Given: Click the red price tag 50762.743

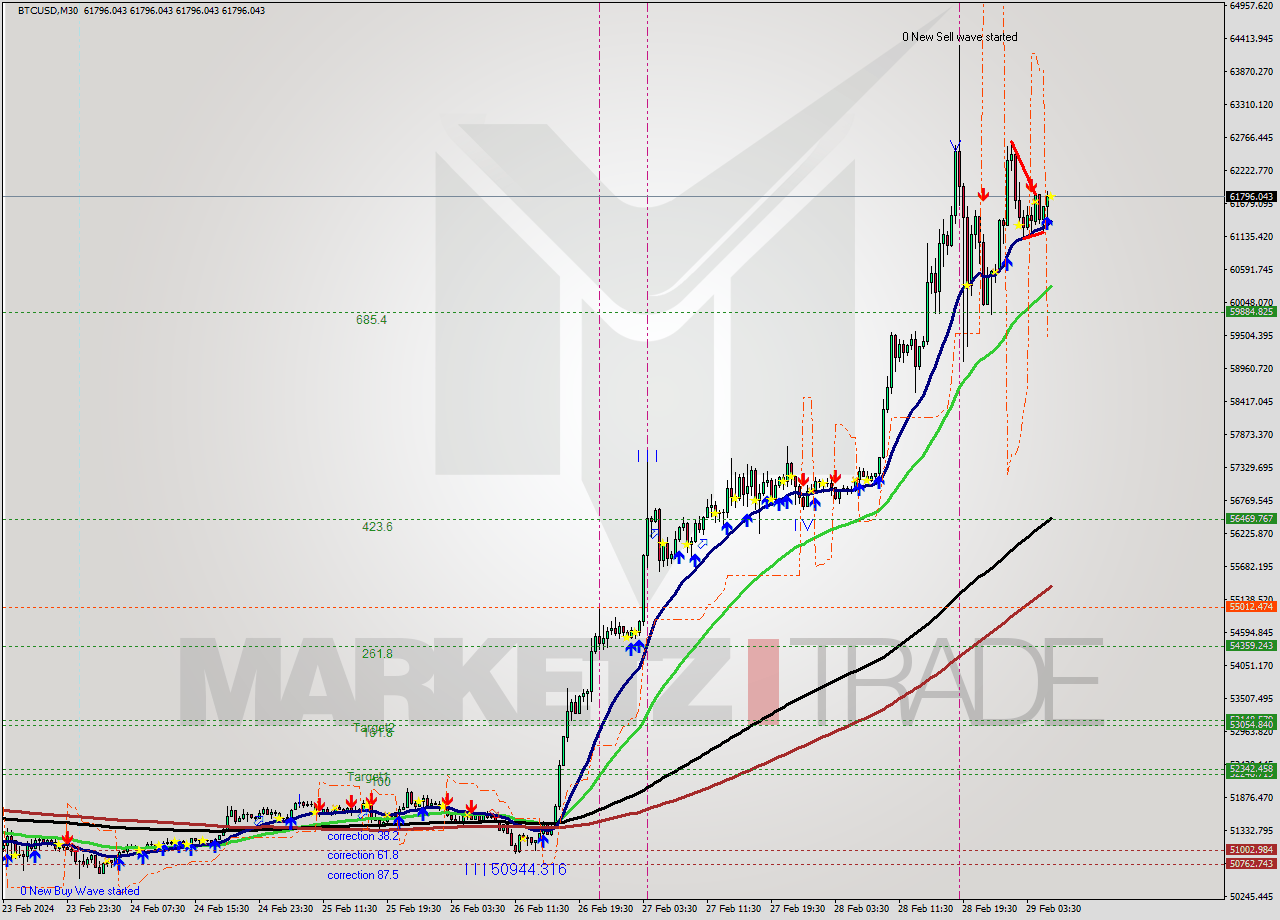Looking at the screenshot, I should [x=1250, y=864].
